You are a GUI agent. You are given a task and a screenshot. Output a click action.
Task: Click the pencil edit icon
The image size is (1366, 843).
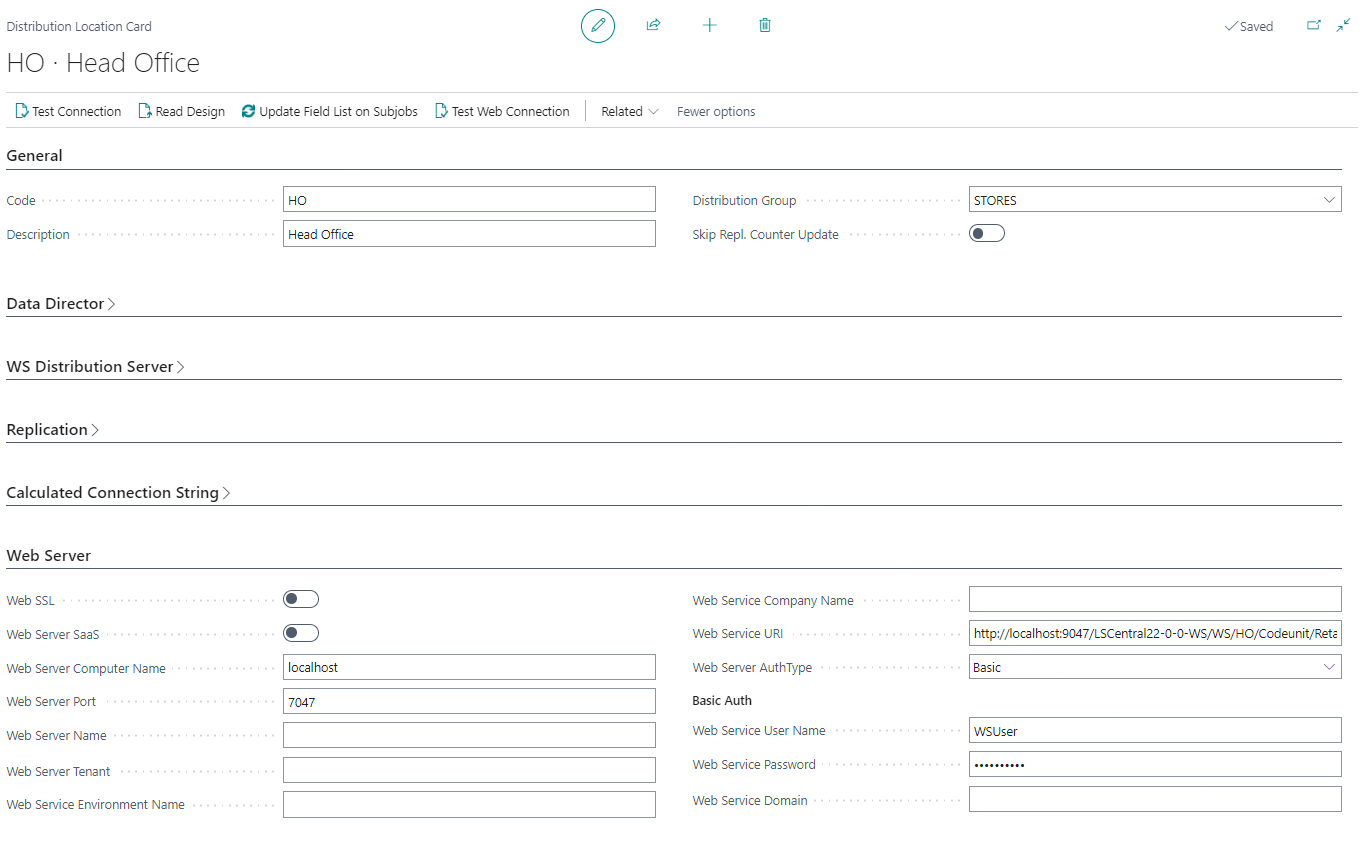point(598,25)
